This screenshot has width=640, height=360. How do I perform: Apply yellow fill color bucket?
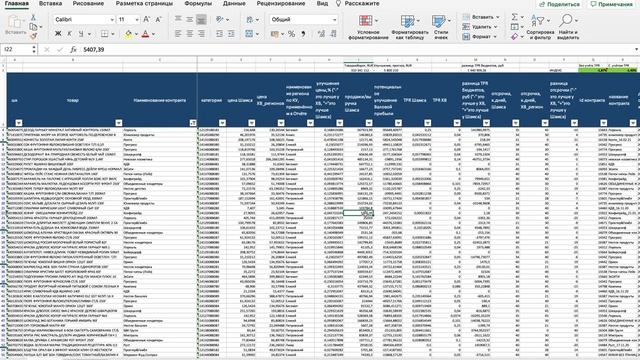pos(128,34)
